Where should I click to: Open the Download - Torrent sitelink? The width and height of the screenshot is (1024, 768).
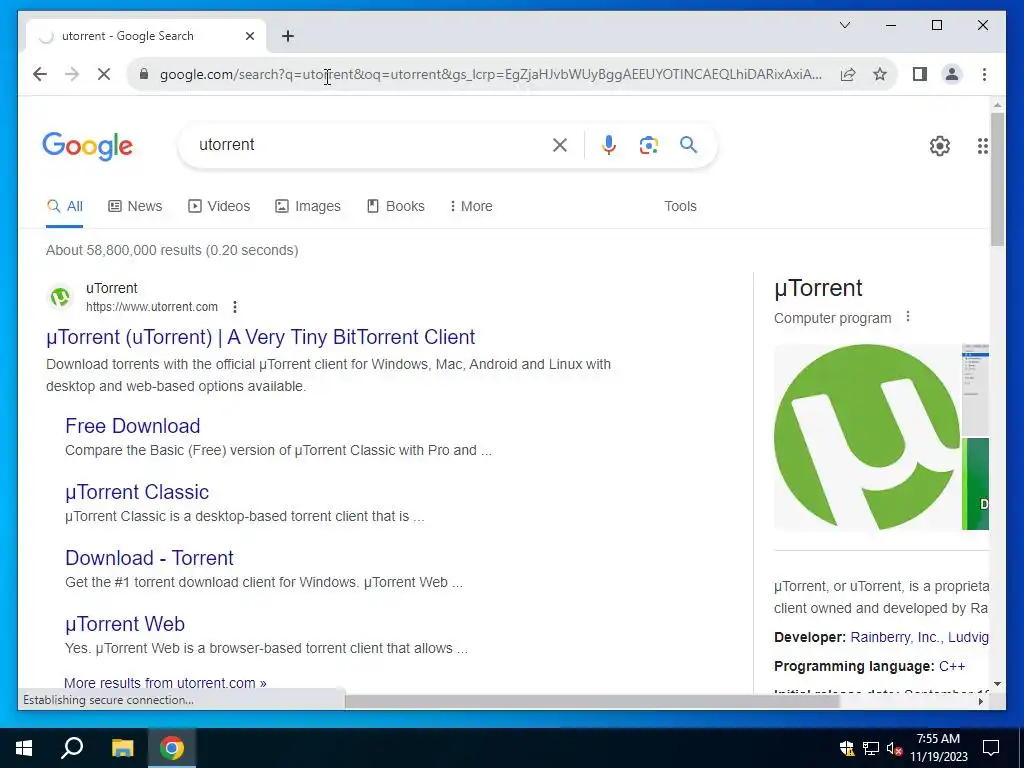(149, 558)
